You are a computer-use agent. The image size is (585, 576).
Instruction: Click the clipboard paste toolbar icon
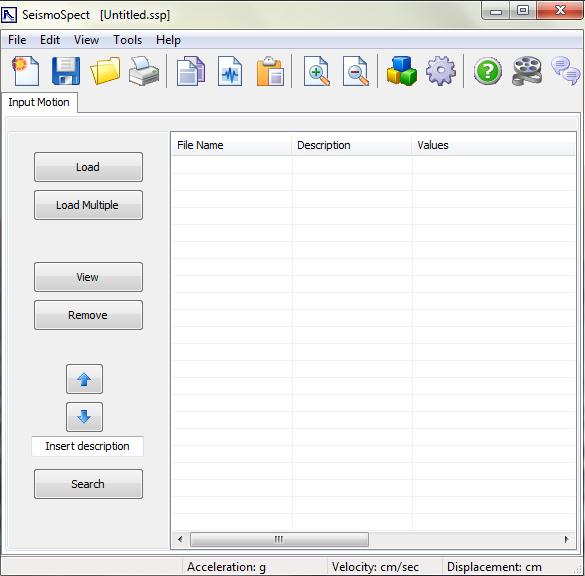point(270,71)
